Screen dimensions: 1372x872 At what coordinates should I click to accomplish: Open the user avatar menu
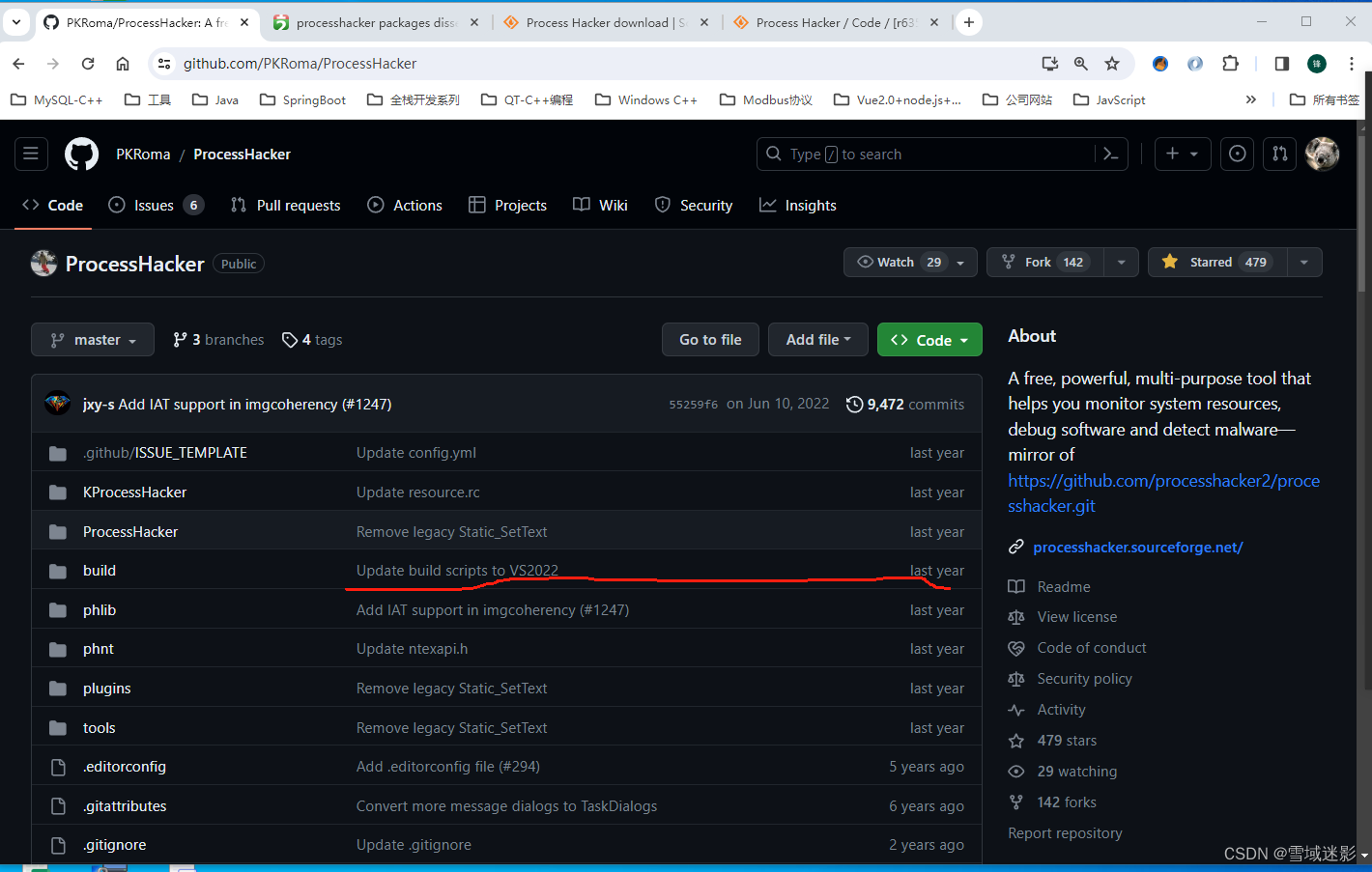click(x=1322, y=154)
